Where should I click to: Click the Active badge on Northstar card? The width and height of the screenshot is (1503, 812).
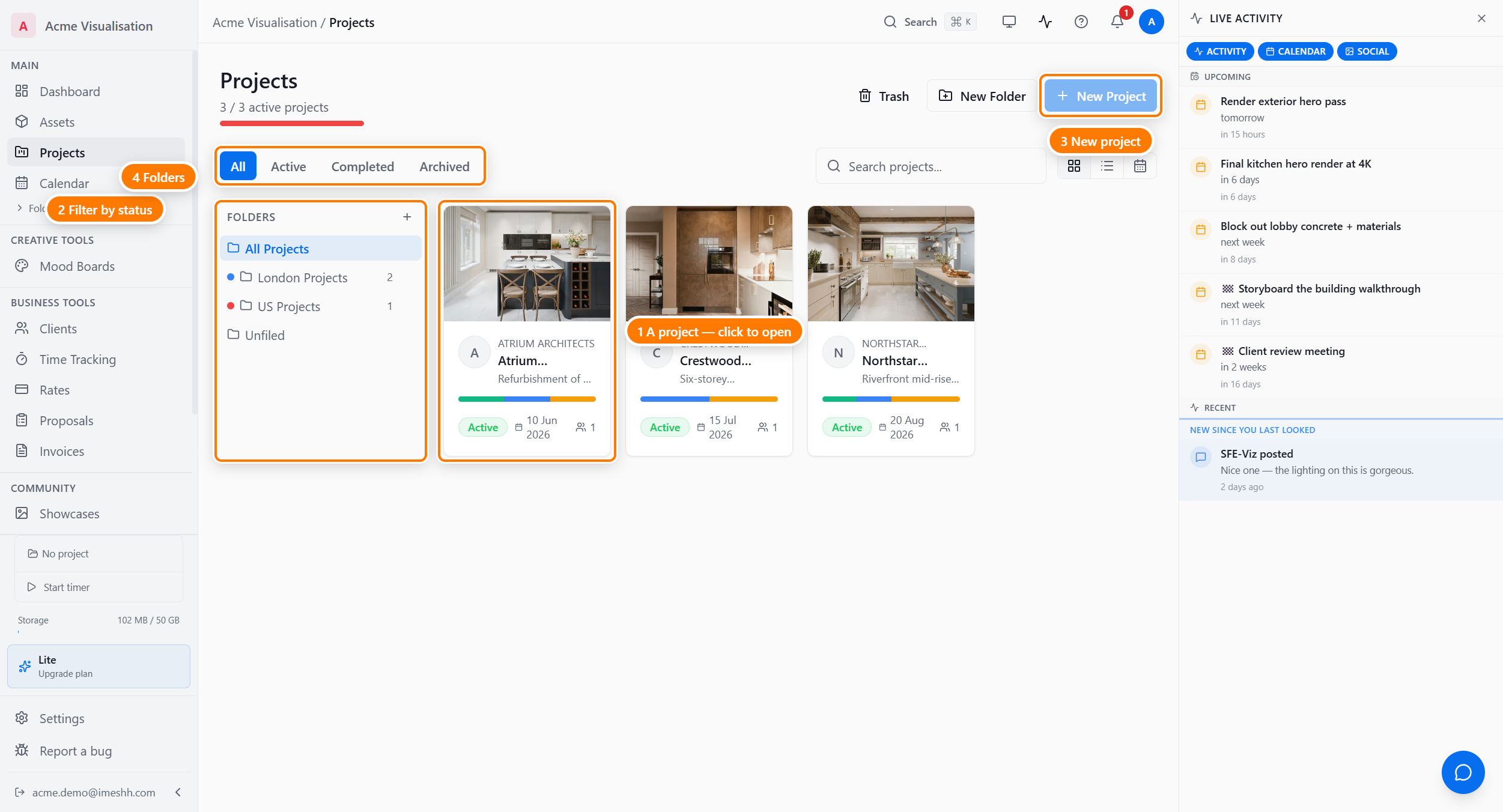click(846, 427)
